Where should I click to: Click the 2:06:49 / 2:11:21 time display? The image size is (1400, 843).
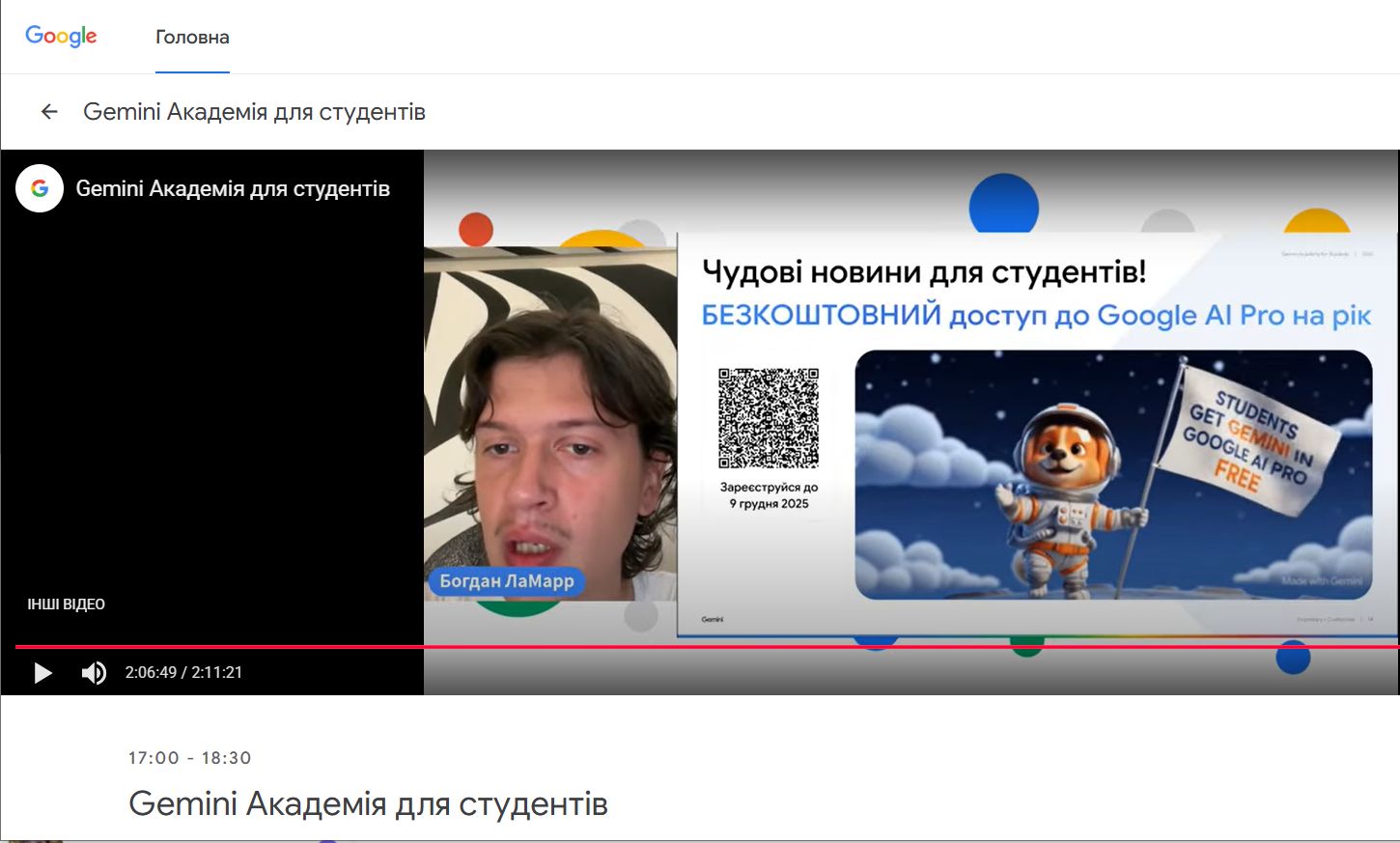pyautogui.click(x=183, y=673)
